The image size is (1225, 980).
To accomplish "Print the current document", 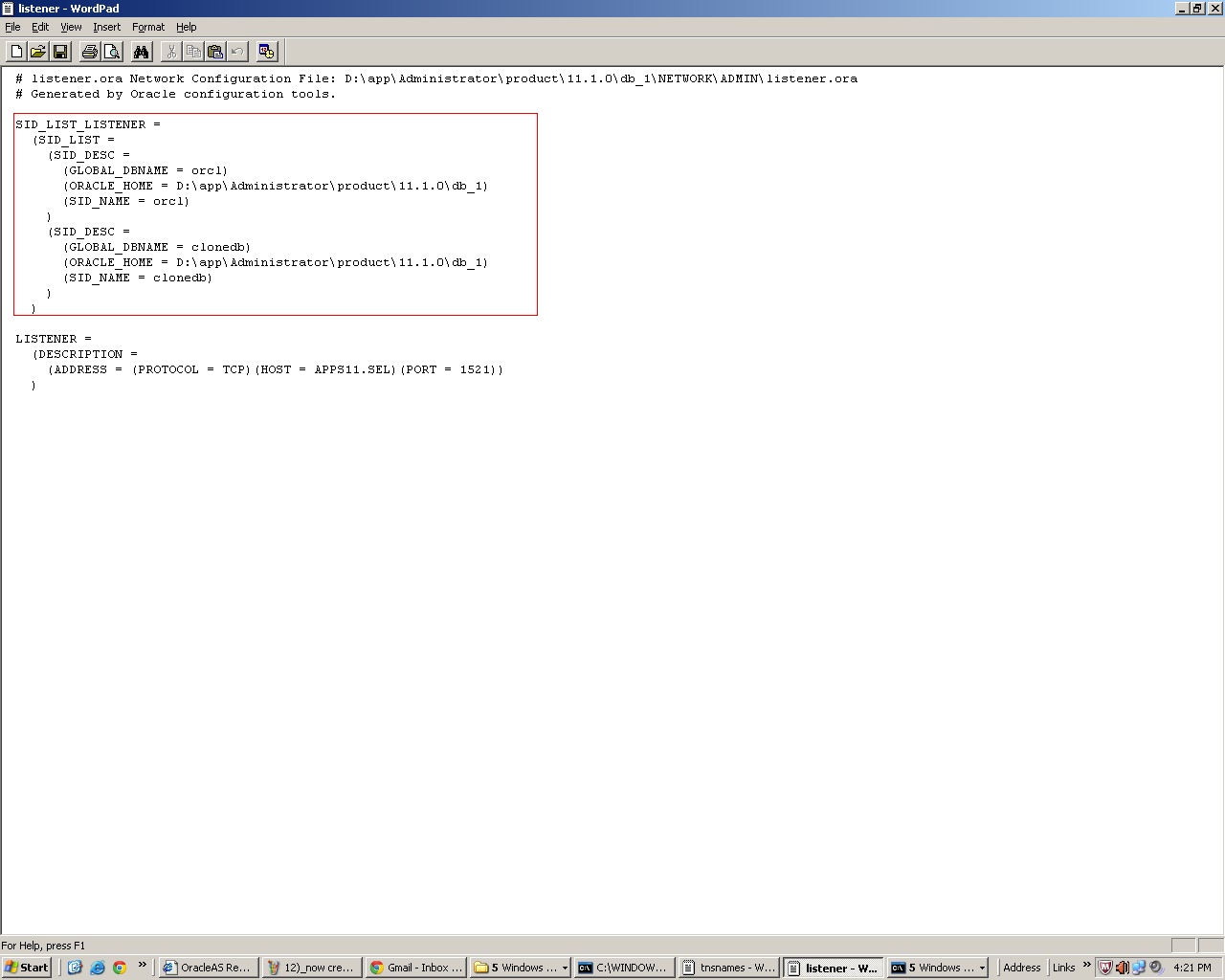I will [88, 51].
